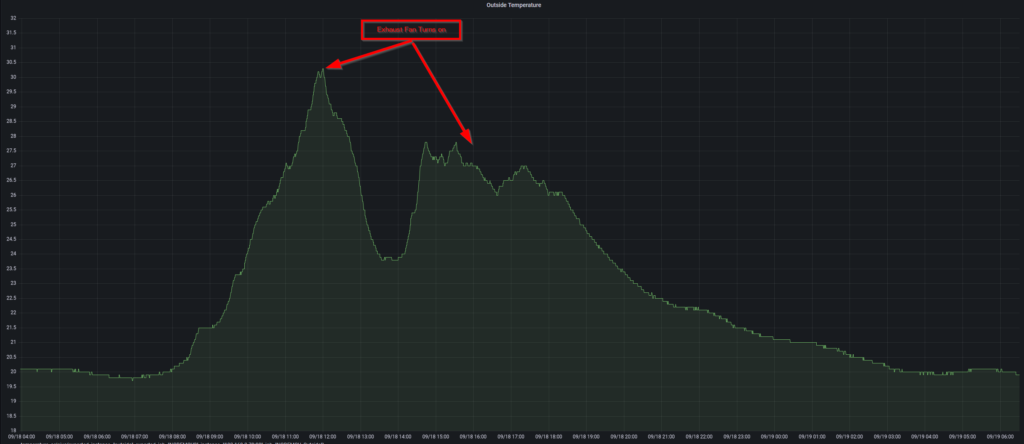Click the 09/18 18:00 x-axis label
The image size is (1024, 444).
coord(548,436)
